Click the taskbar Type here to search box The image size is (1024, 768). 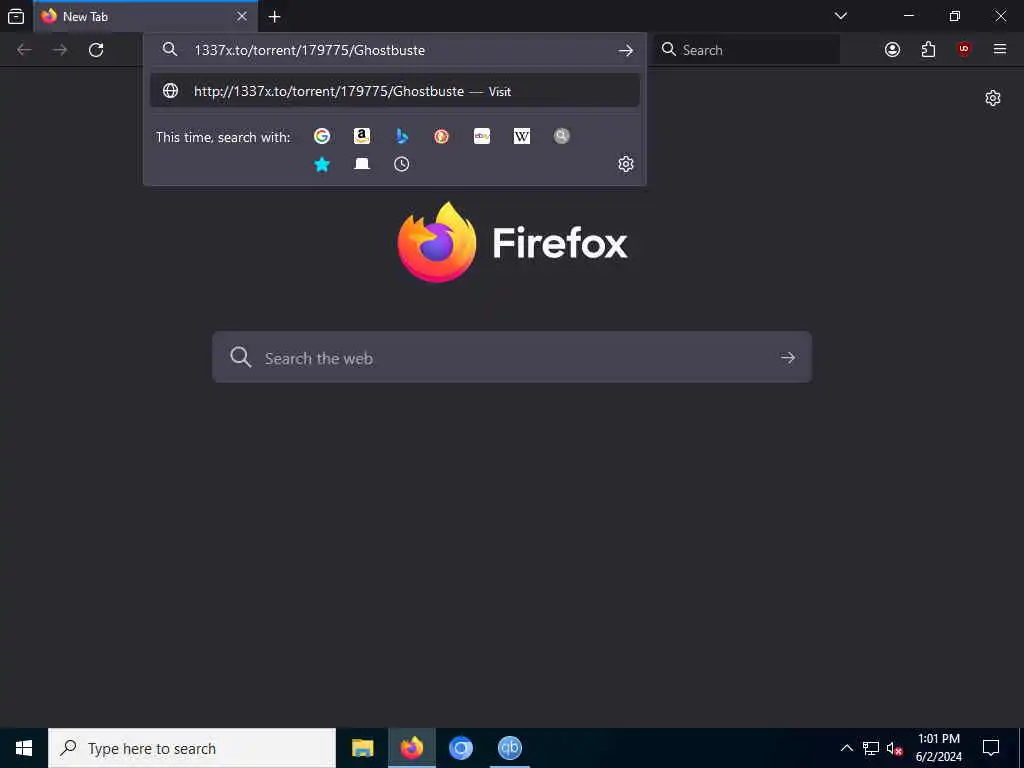(192, 748)
